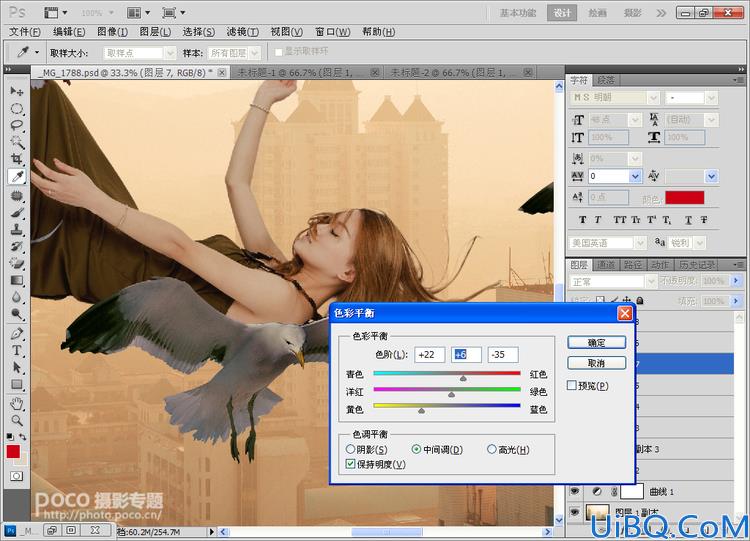Expand more workspaces chevron

coord(661,13)
